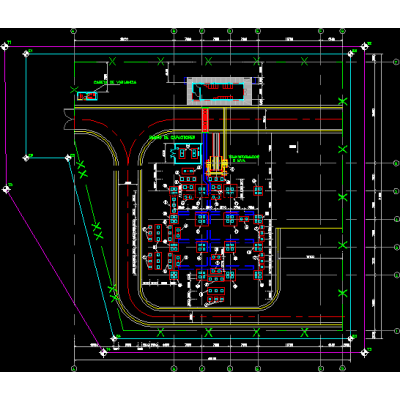Click the cyan boundary vertex marker at top-left corner
400x400 pixels.
pyautogui.click(x=26, y=54)
